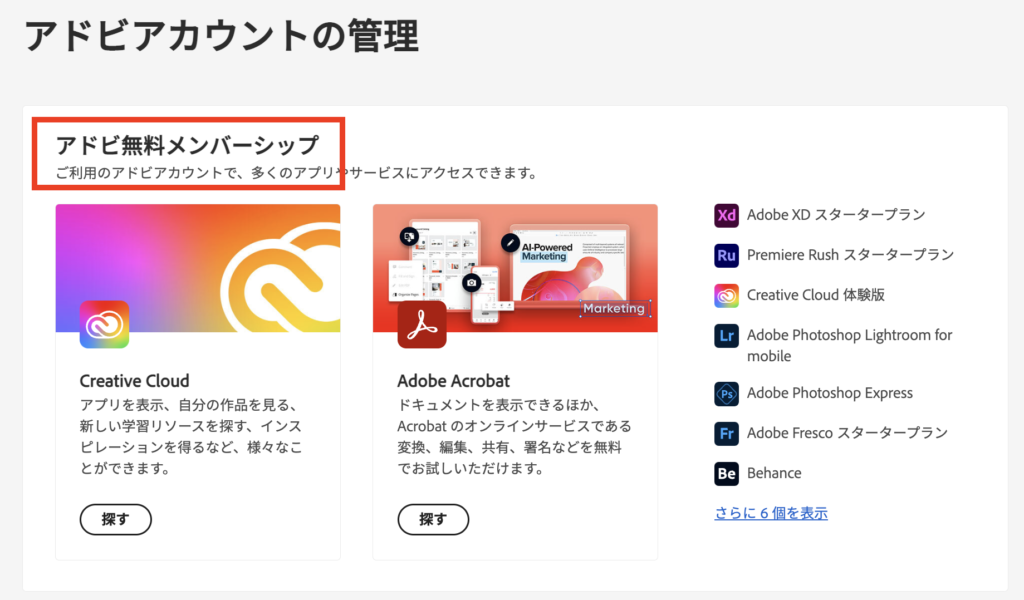Select Premiere Rush スタータープラン text
Viewport: 1024px width, 600px height.
pyautogui.click(x=850, y=255)
